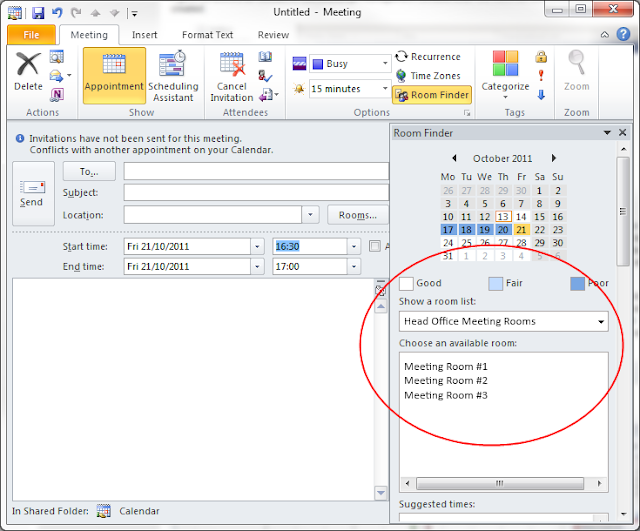Switch to Appointment view
The height and width of the screenshot is (531, 640).
click(x=114, y=76)
